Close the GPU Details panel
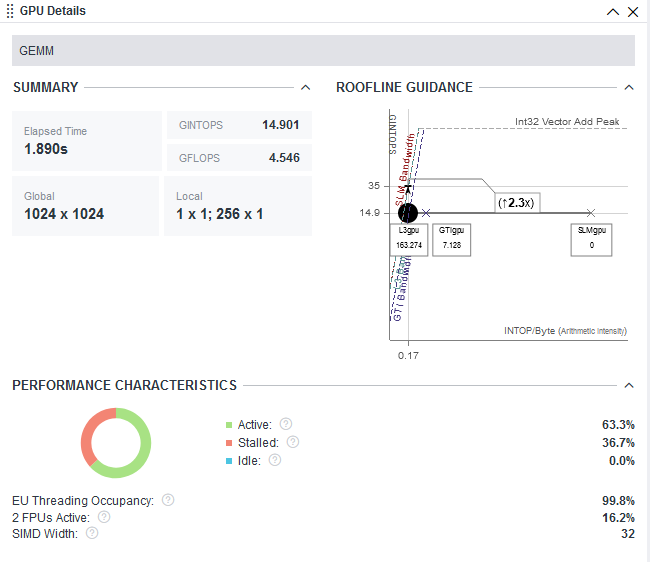This screenshot has height=562, width=650. click(x=633, y=12)
